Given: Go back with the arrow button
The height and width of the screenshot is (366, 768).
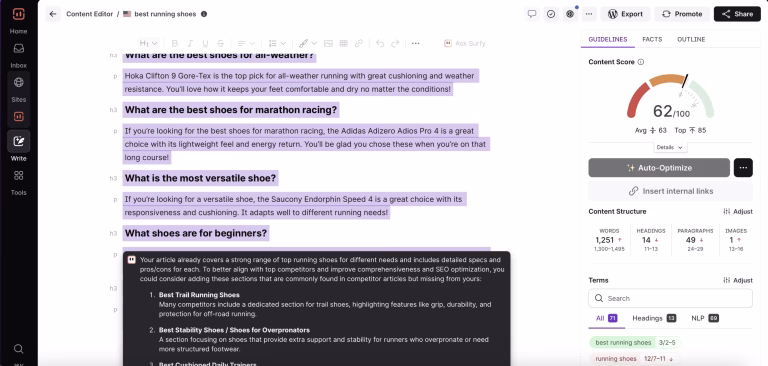Looking at the screenshot, I should click(53, 14).
